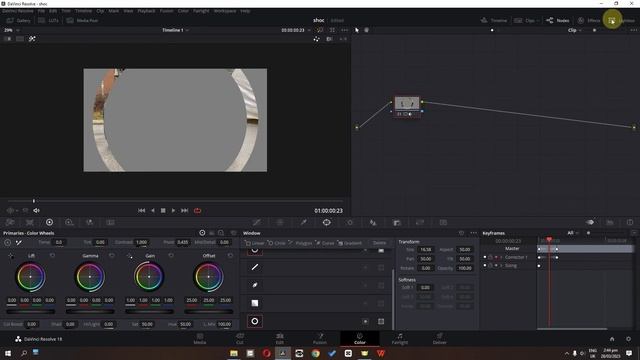The image size is (640, 360).
Task: Open the HDR palette
Action: 69,222
